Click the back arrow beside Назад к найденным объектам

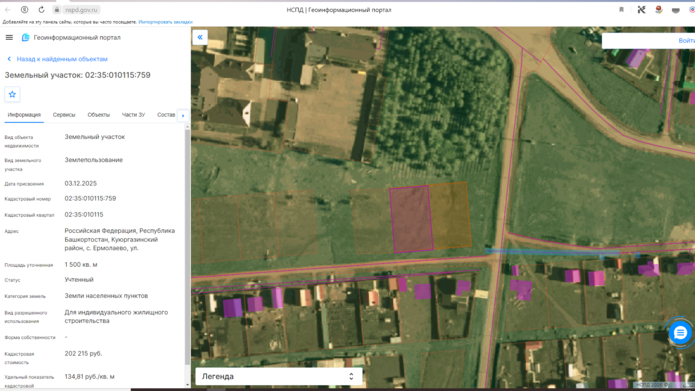click(x=9, y=59)
